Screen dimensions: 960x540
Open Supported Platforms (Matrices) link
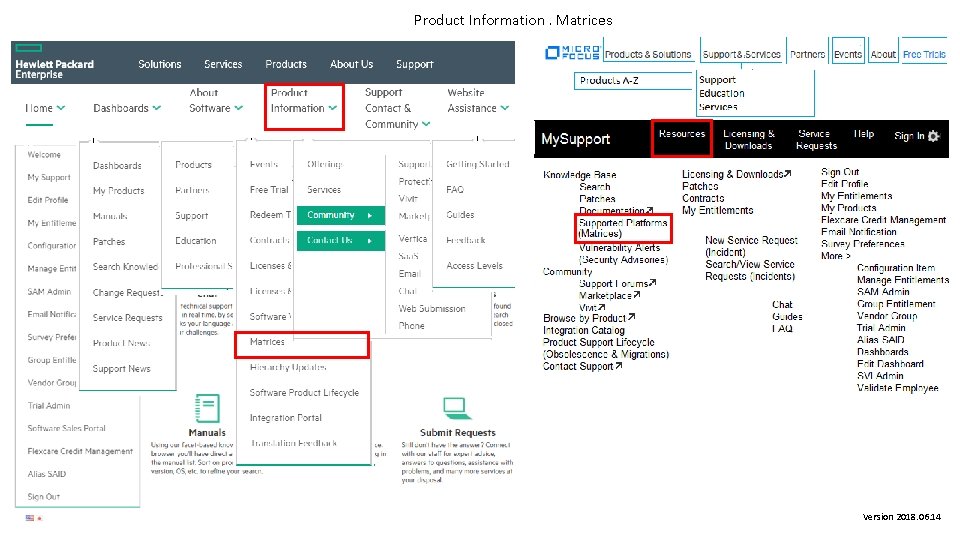(x=623, y=228)
